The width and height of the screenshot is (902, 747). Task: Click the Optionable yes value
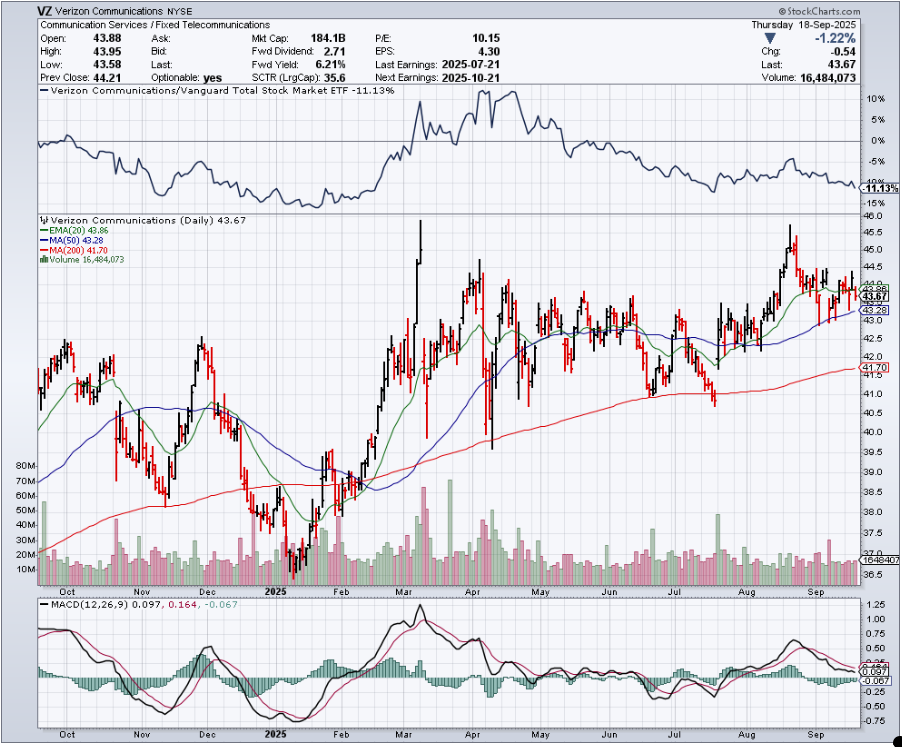[x=213, y=78]
